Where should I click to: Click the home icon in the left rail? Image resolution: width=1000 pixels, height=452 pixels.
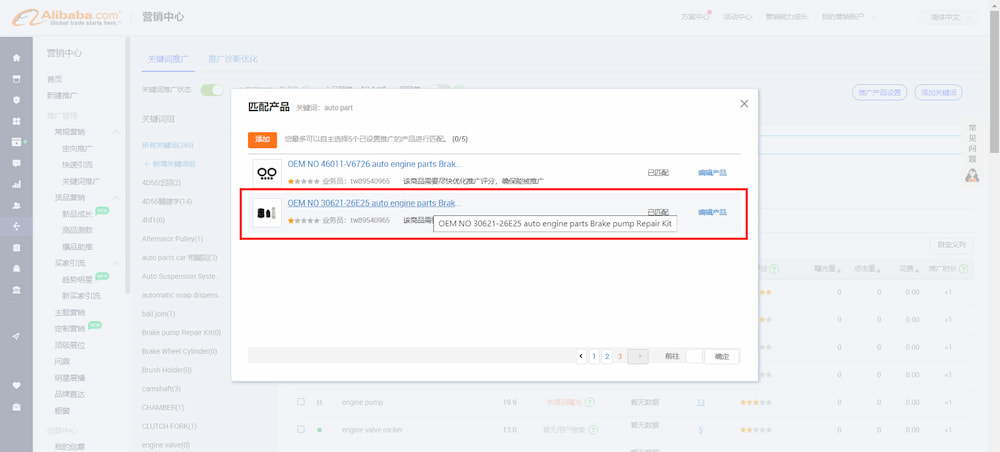coord(16,58)
